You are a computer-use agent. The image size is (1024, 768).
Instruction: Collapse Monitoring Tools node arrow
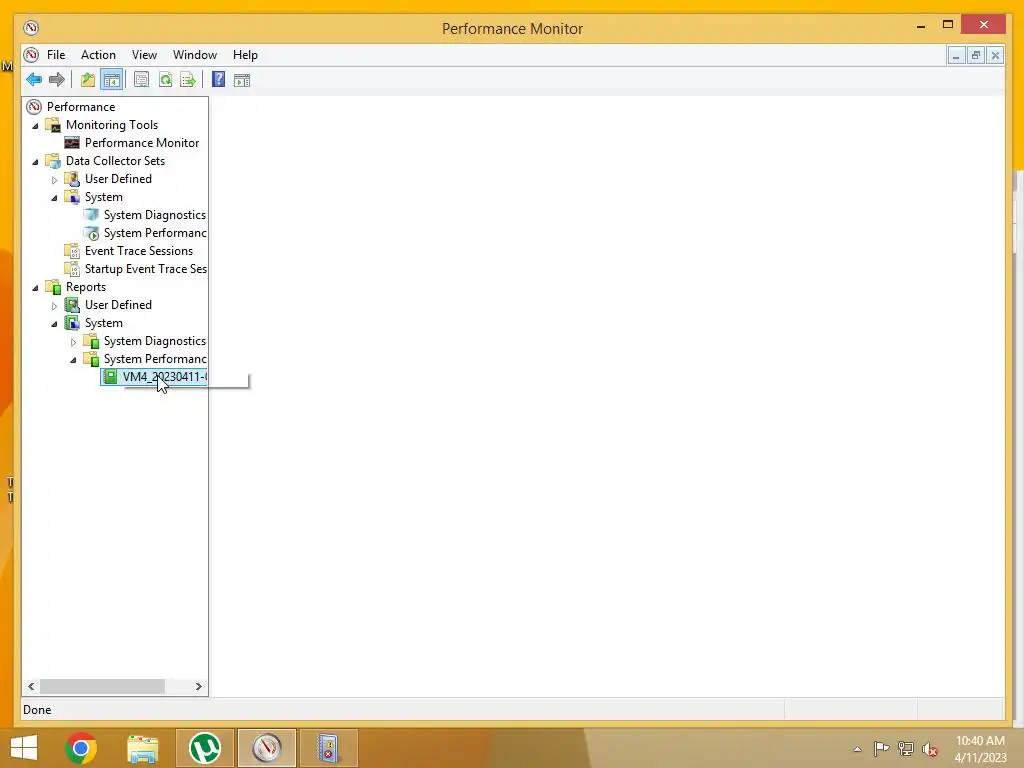click(35, 125)
